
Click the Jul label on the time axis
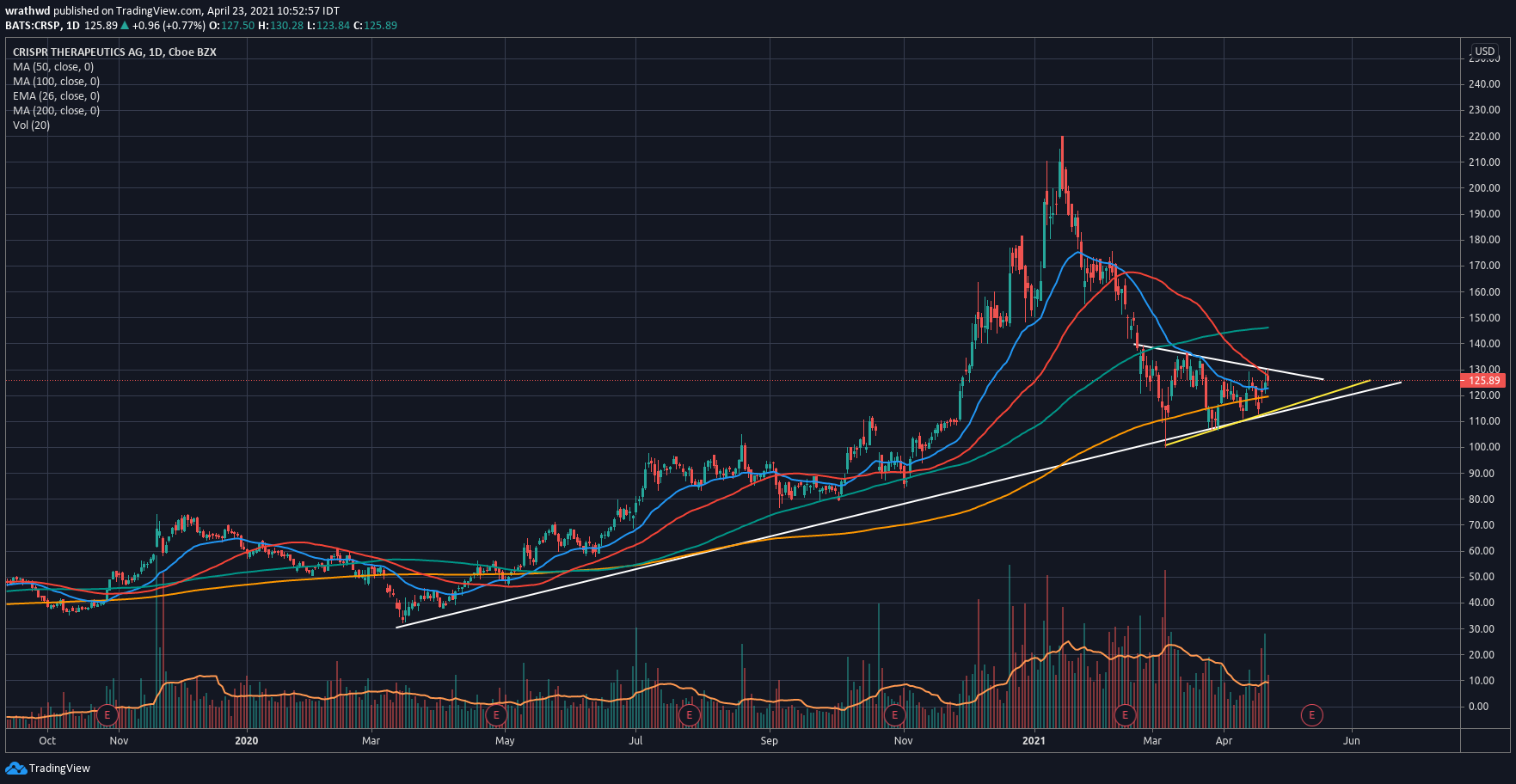(x=635, y=741)
